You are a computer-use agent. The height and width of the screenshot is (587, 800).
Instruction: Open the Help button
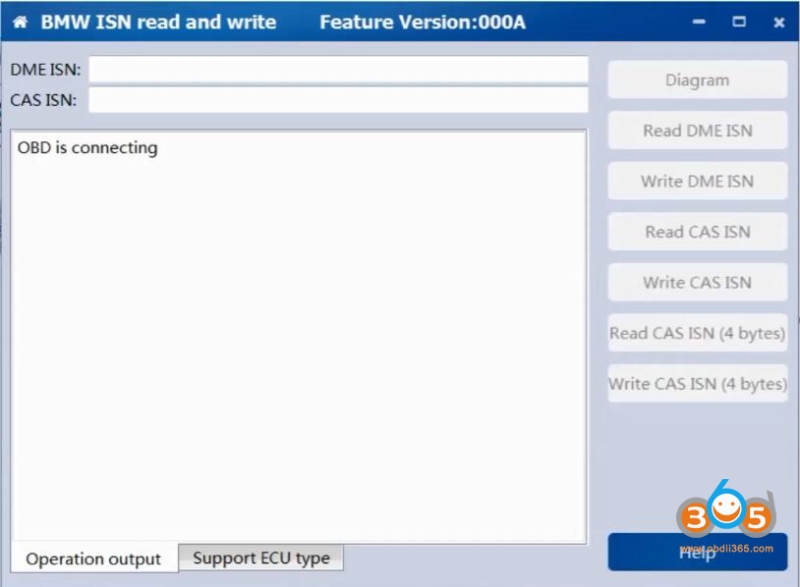coord(697,552)
